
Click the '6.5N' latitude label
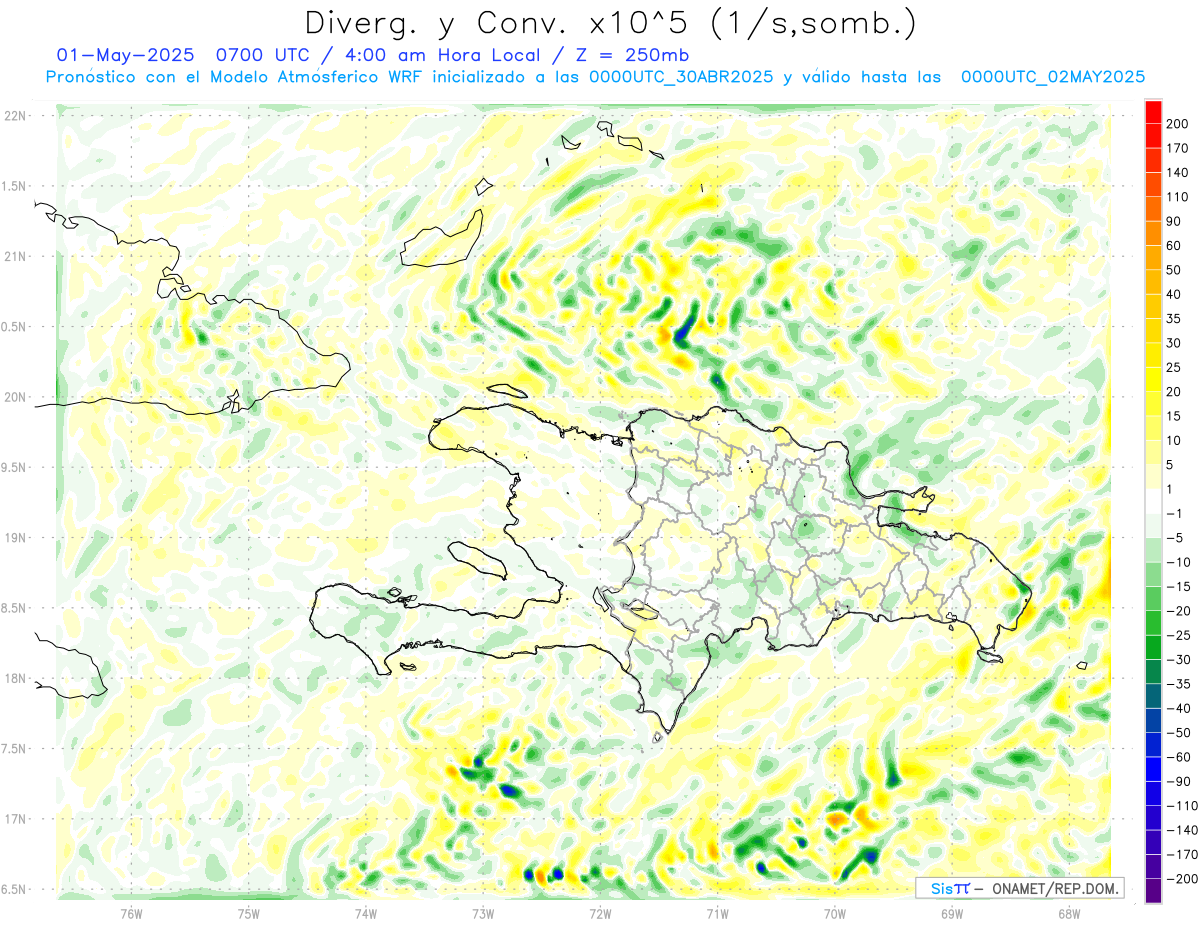(14, 890)
